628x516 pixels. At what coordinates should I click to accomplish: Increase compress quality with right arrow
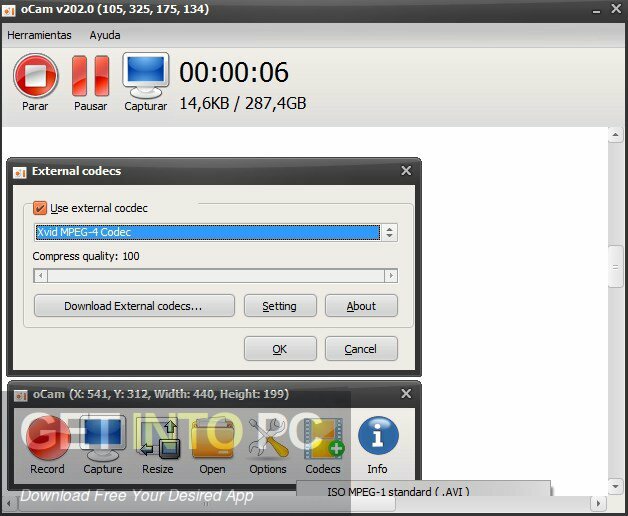click(391, 276)
